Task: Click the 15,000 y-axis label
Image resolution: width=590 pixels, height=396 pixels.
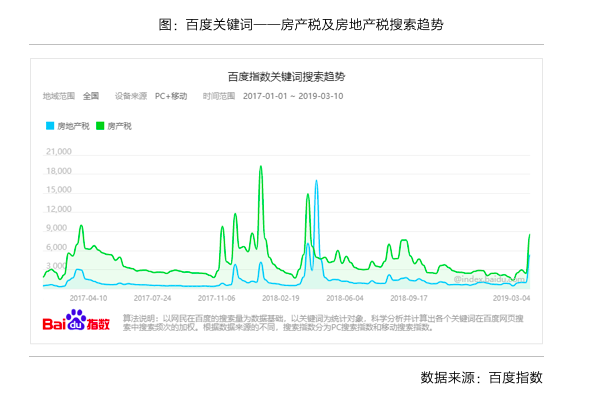Action: 59,190
